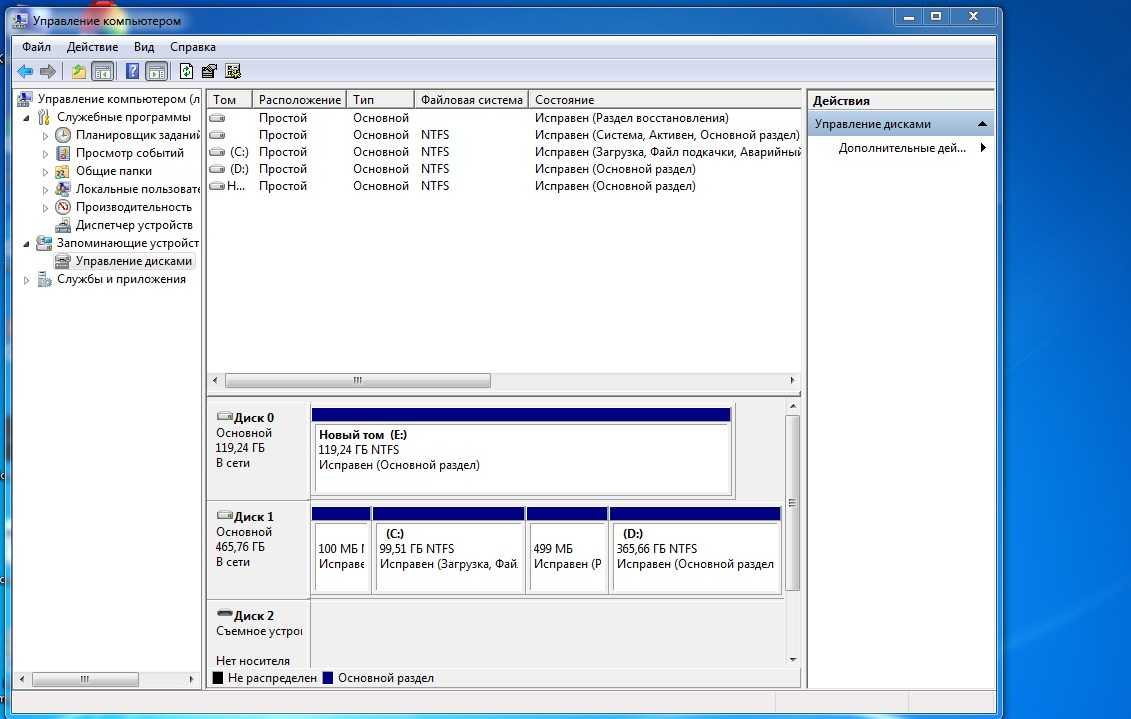The height and width of the screenshot is (719, 1131).
Task: Toggle the console tree show/hide button
Action: [x=102, y=71]
